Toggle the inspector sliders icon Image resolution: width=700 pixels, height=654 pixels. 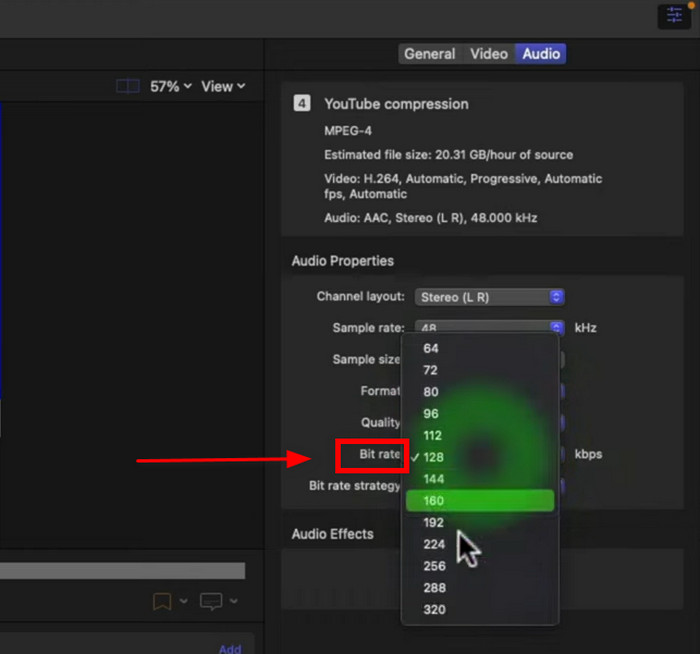click(x=674, y=15)
